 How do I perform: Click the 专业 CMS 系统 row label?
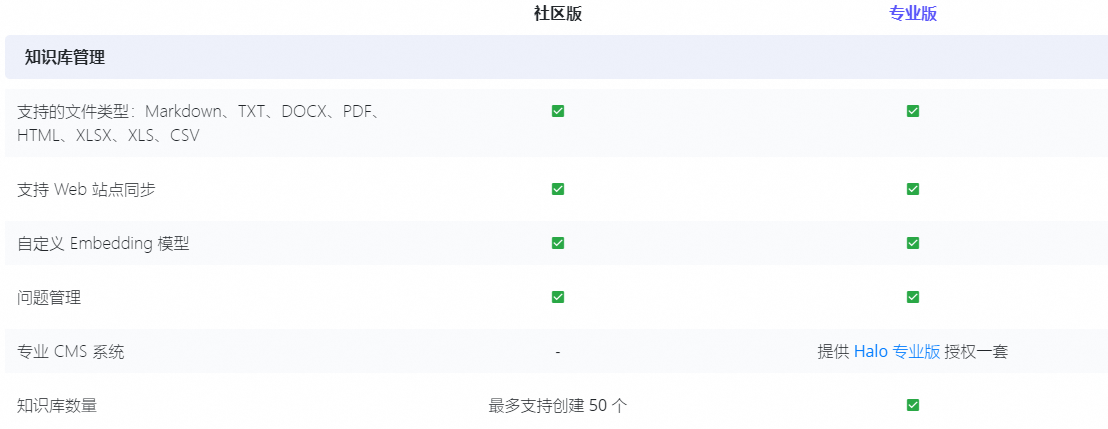(x=71, y=351)
